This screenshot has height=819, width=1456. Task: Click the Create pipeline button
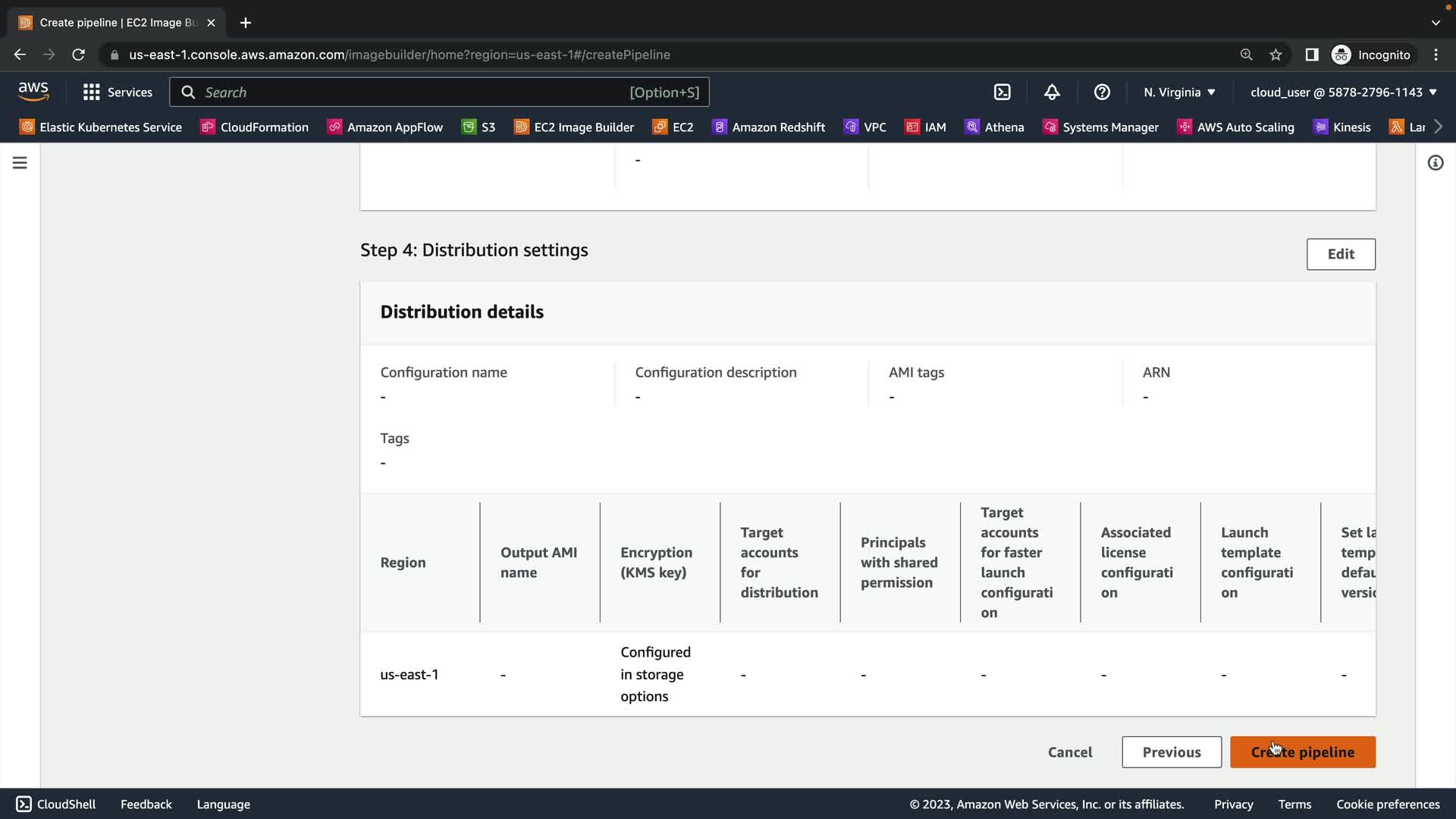coord(1302,752)
